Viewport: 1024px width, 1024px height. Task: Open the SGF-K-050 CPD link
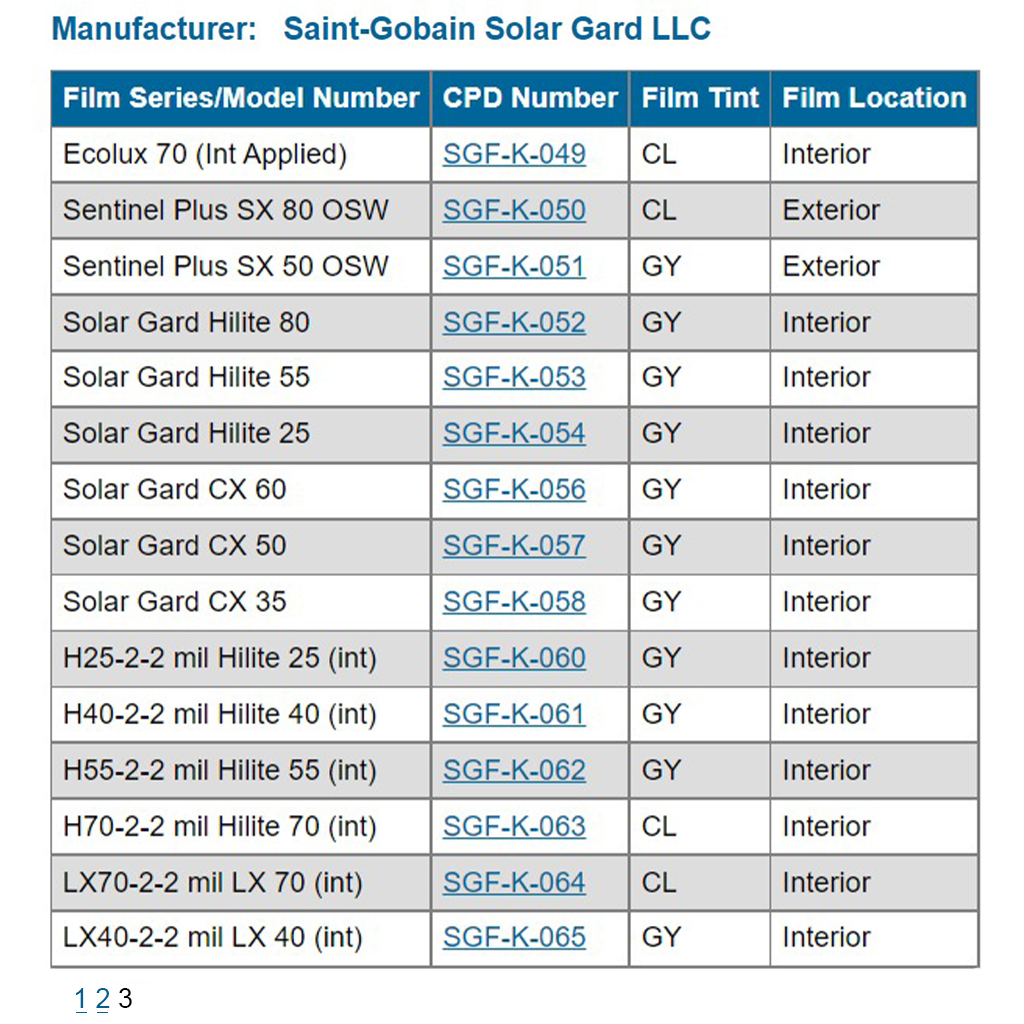point(514,210)
